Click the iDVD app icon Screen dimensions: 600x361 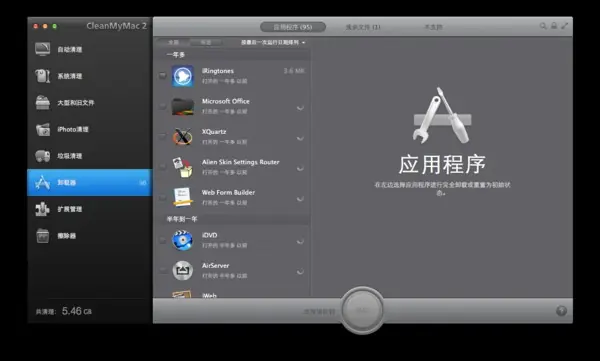pos(183,240)
